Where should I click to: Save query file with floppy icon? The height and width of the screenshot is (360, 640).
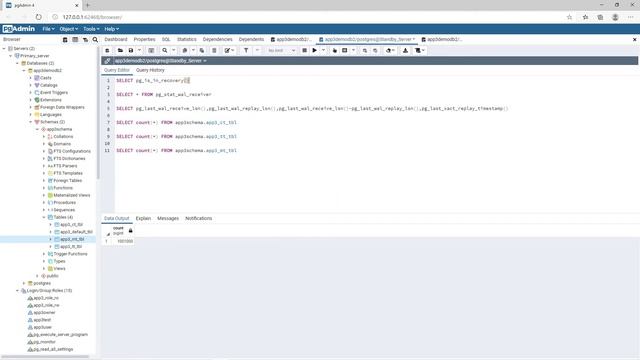[131, 50]
